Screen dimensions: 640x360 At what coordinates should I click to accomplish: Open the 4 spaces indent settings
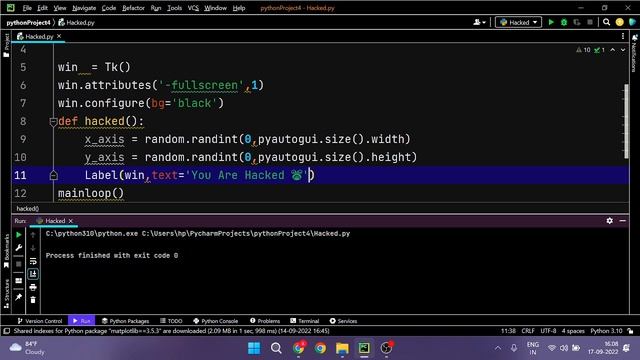(573, 331)
